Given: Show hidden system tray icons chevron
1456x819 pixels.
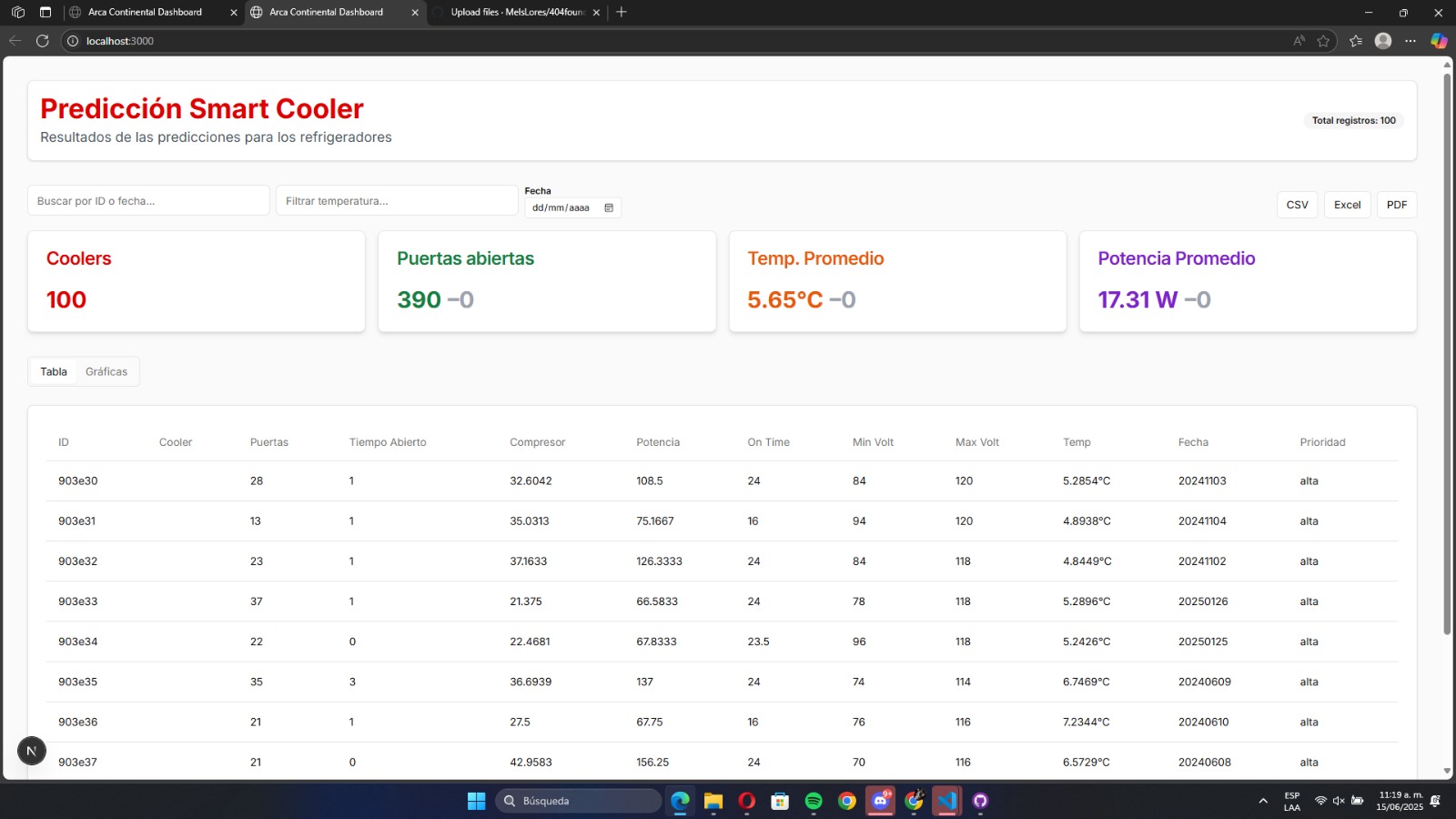Looking at the screenshot, I should [x=1263, y=801].
